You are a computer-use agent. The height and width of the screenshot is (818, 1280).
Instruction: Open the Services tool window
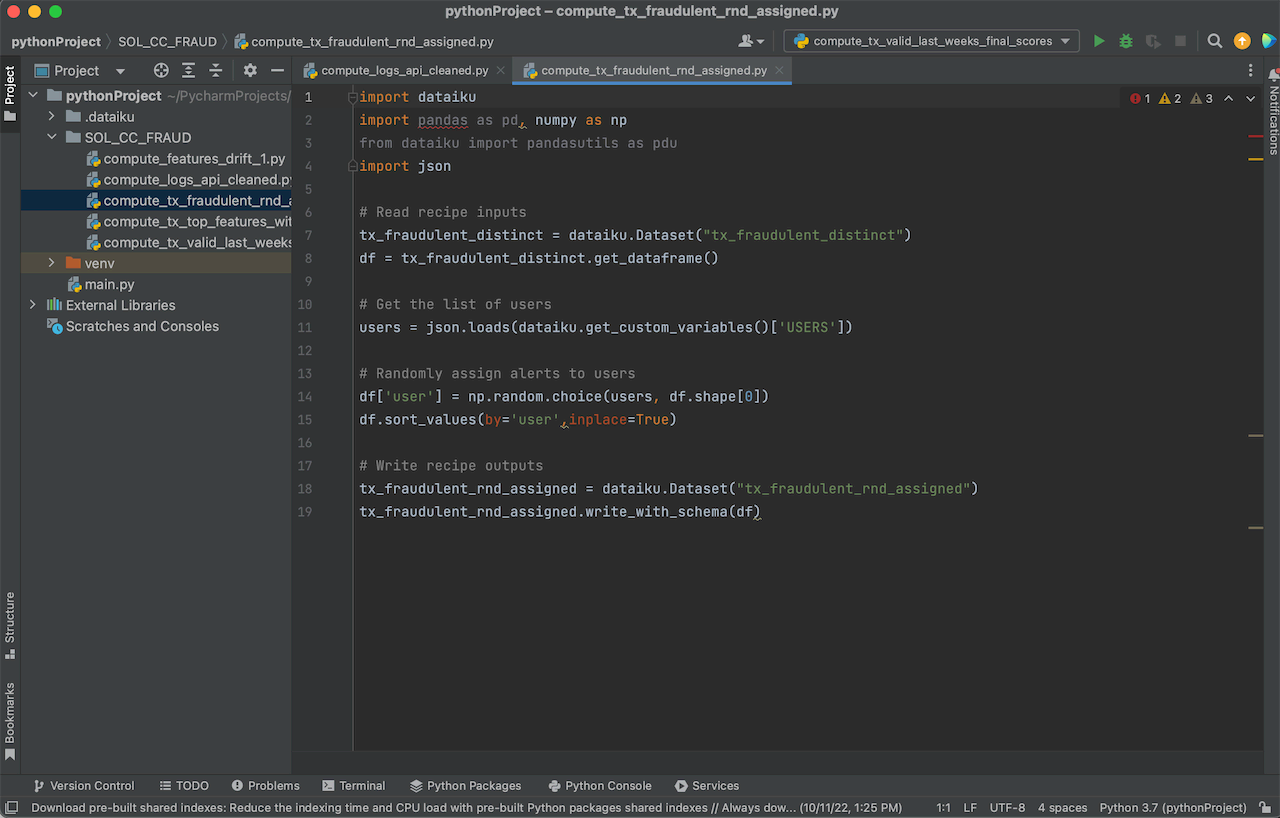tap(706, 786)
